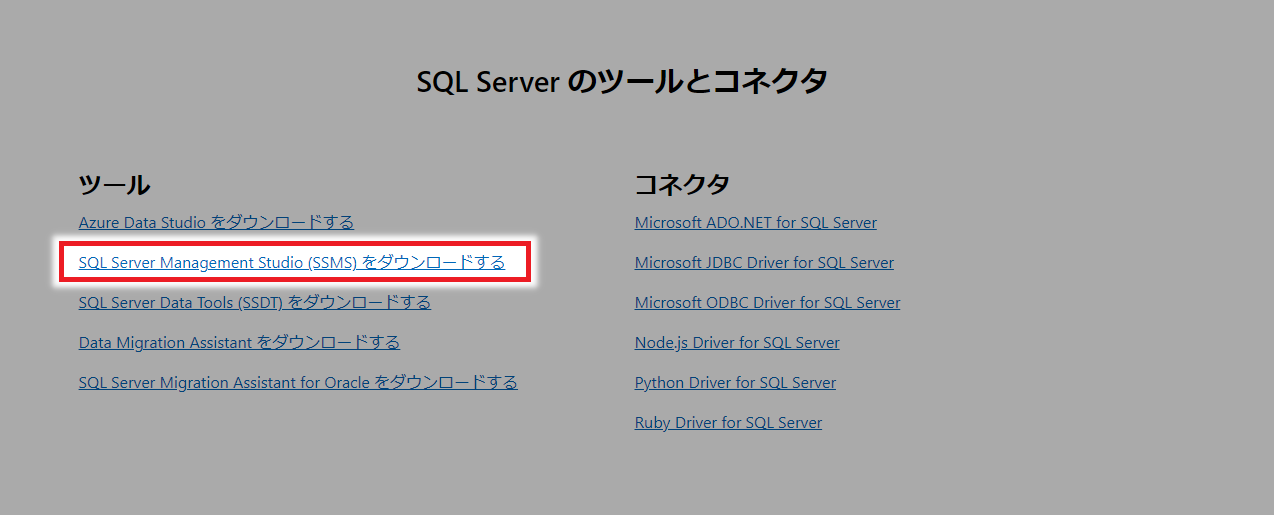Click the 'SQL Server のツールとコネクタ' heading
The width and height of the screenshot is (1274, 515).
click(x=622, y=81)
